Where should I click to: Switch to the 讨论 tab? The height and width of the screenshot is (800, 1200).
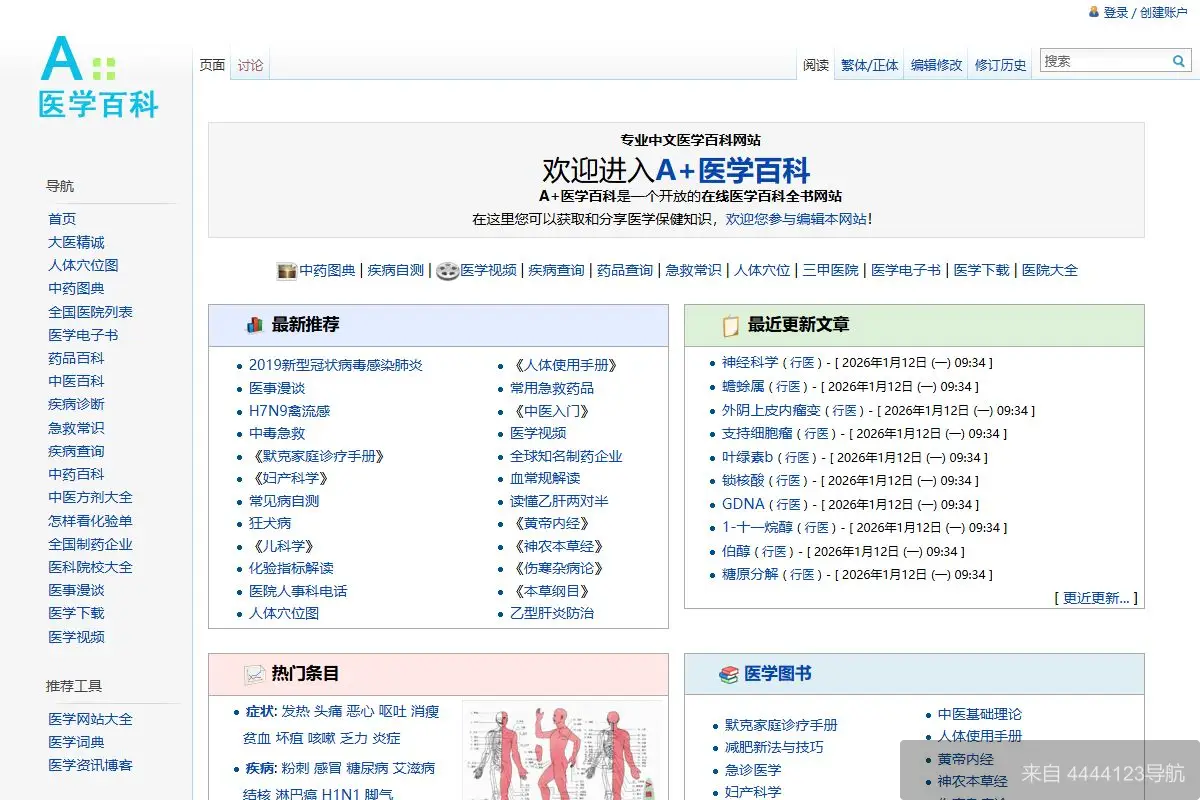(x=249, y=63)
